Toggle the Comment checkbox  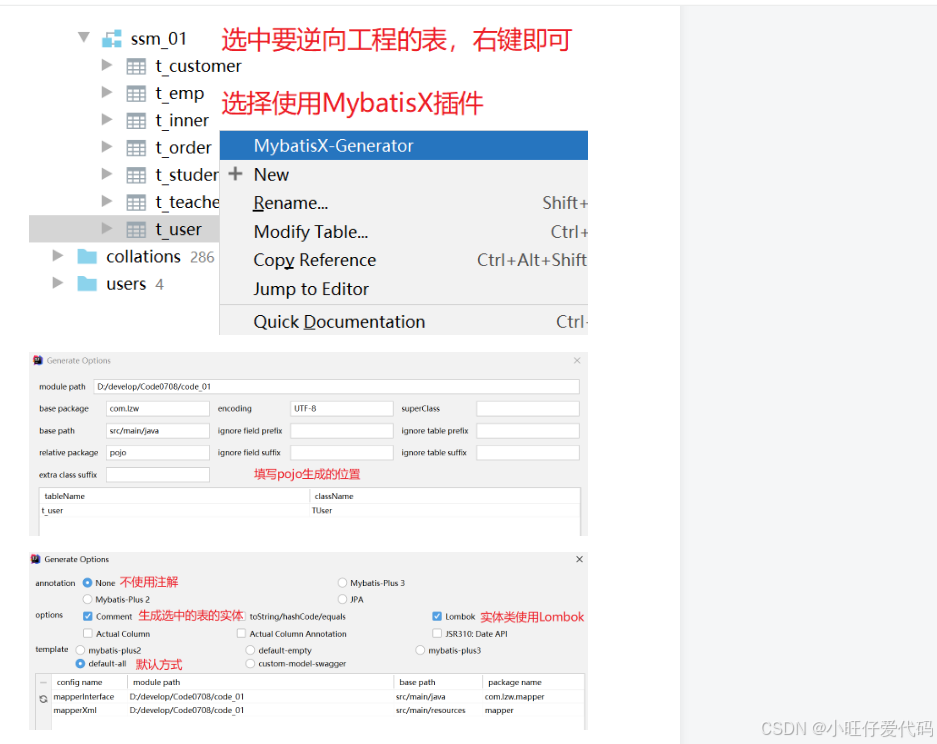[88, 616]
